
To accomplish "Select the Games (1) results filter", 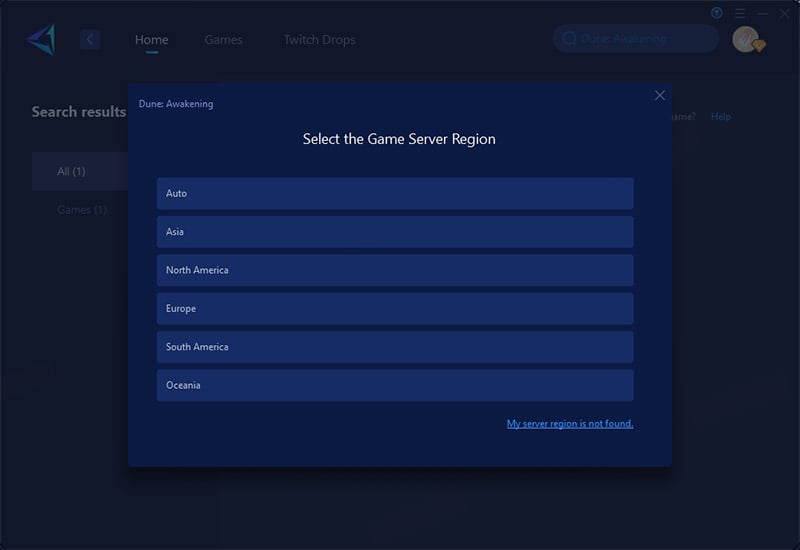I will tap(82, 210).
